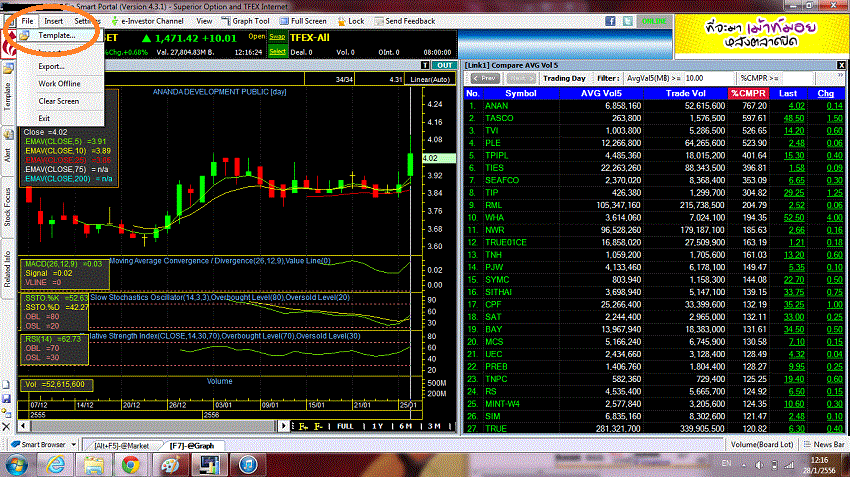The height and width of the screenshot is (477, 850).
Task: Click the %CMPR filter input field
Action: (x=797, y=79)
